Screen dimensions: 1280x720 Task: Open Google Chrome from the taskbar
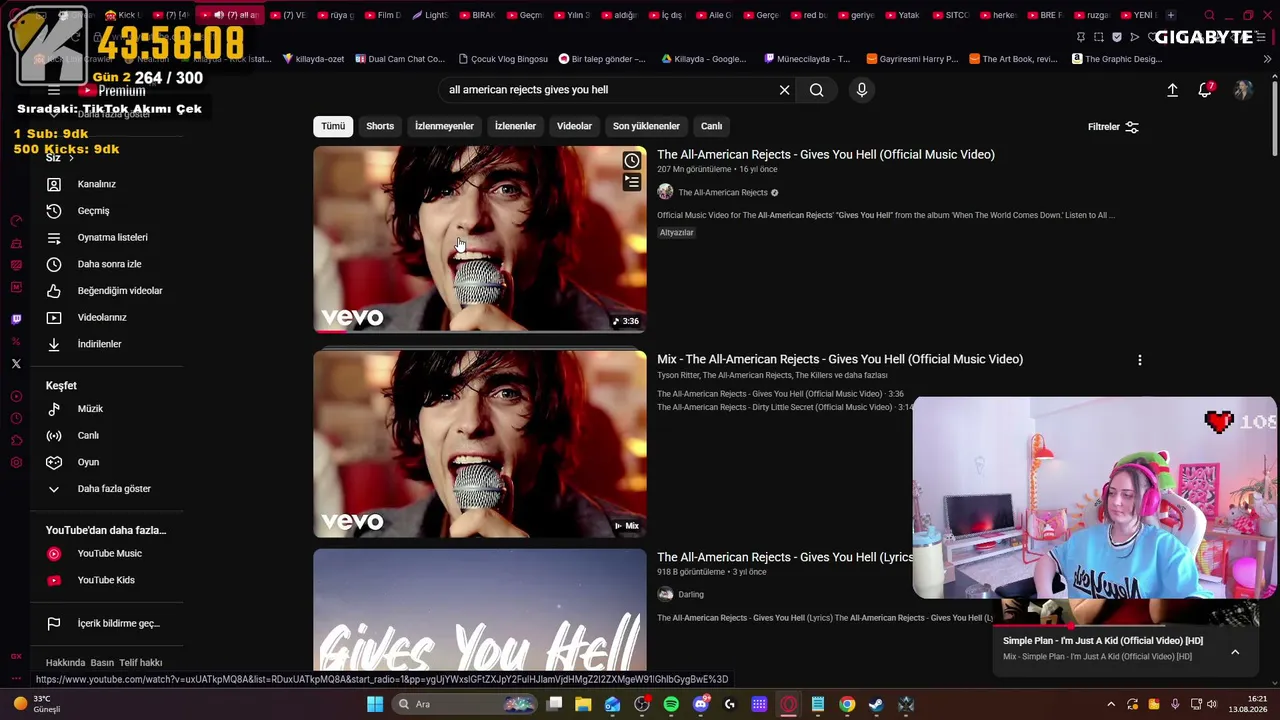[x=847, y=704]
